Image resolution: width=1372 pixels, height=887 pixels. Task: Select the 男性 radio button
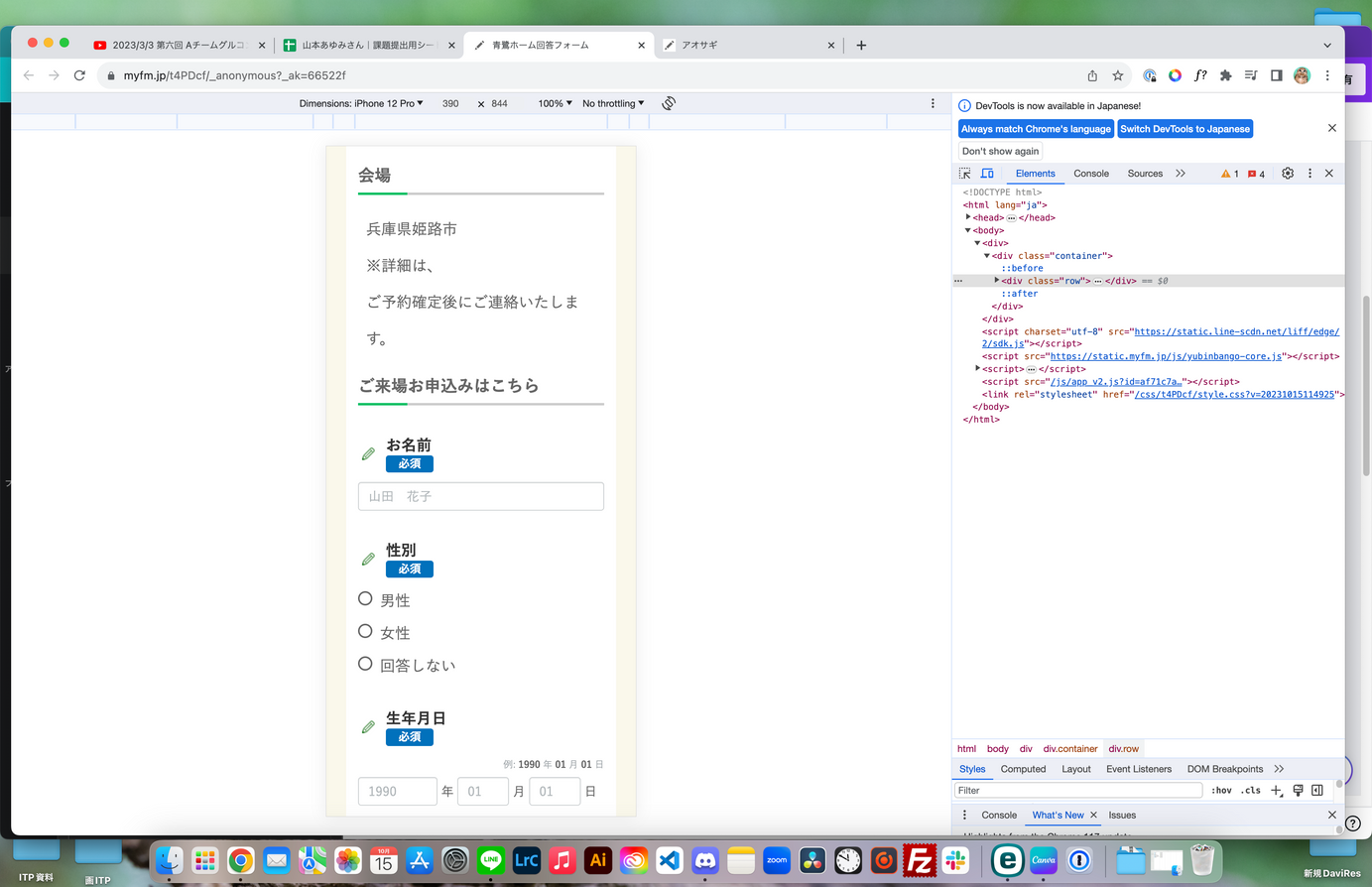[365, 599]
